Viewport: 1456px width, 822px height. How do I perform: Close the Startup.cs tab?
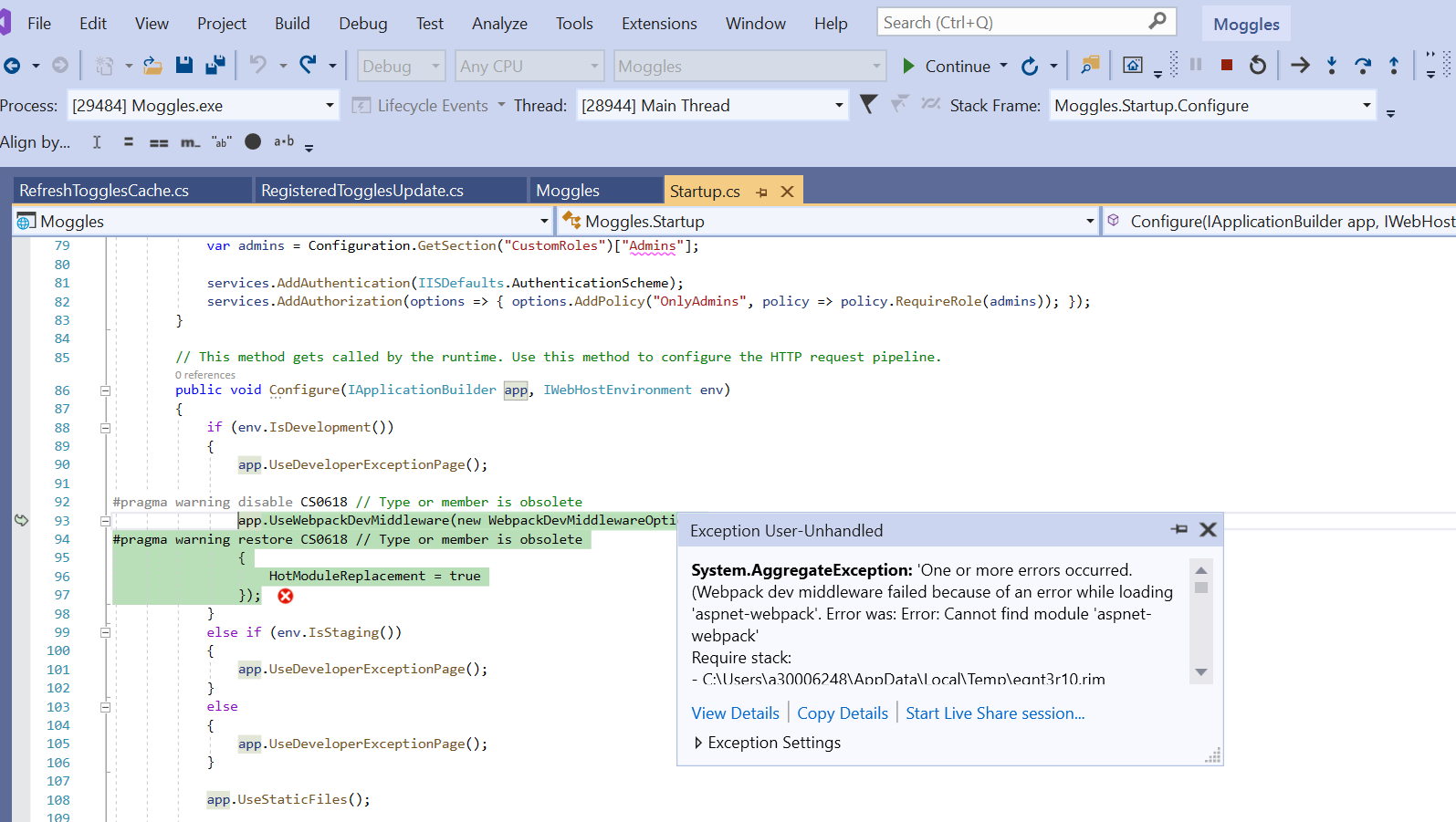pyautogui.click(x=787, y=191)
